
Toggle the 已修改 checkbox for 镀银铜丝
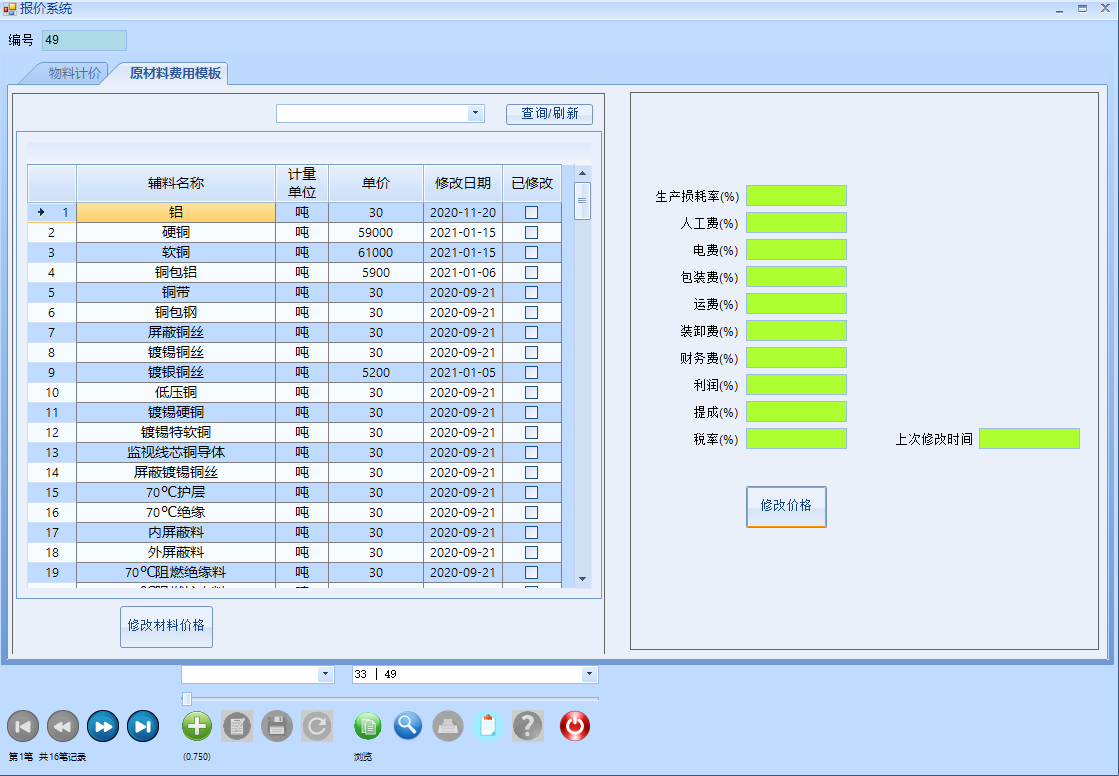(x=531, y=372)
